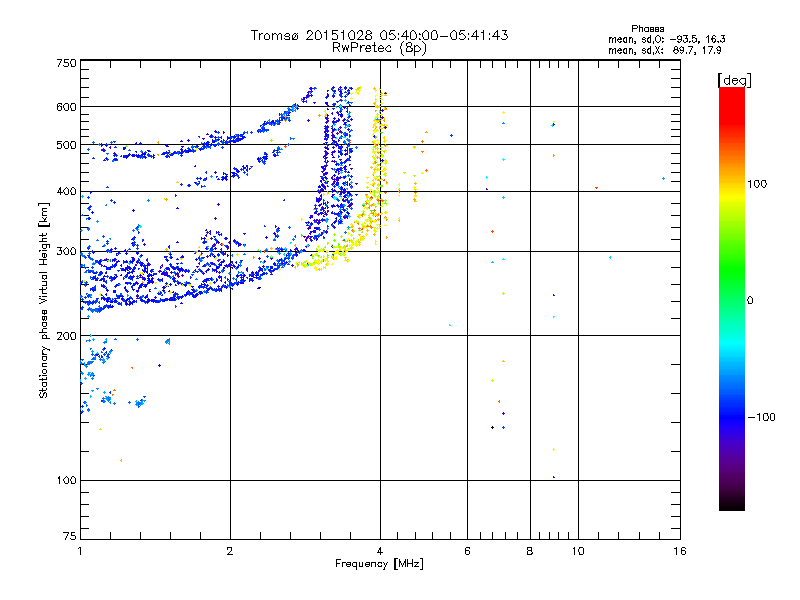Image resolution: width=800 pixels, height=600 pixels.
Task: Click the colorbar tick label '-100'
Action: (x=761, y=417)
